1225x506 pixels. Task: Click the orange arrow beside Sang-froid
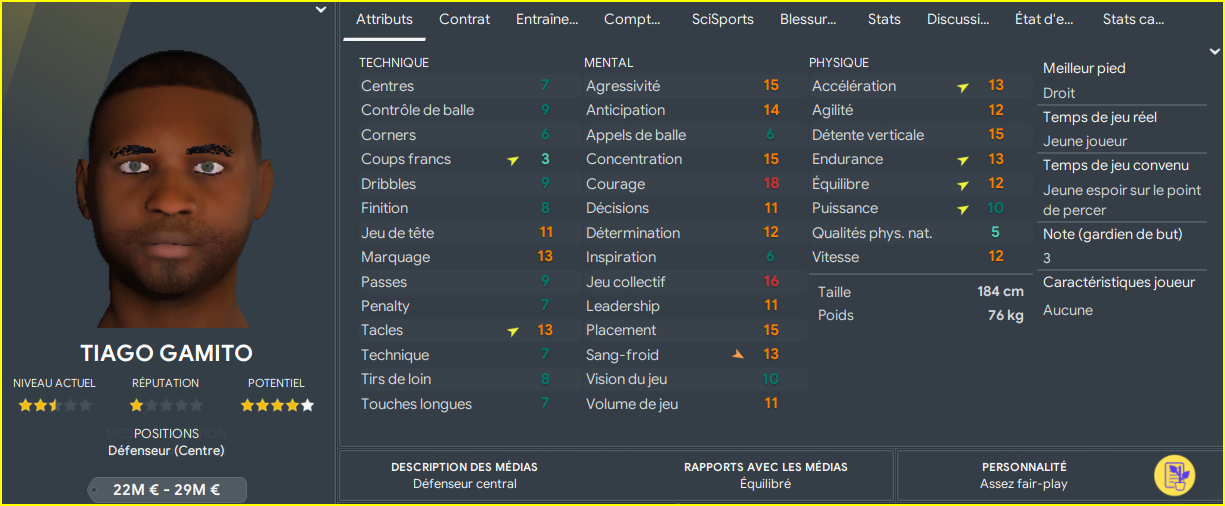[738, 354]
